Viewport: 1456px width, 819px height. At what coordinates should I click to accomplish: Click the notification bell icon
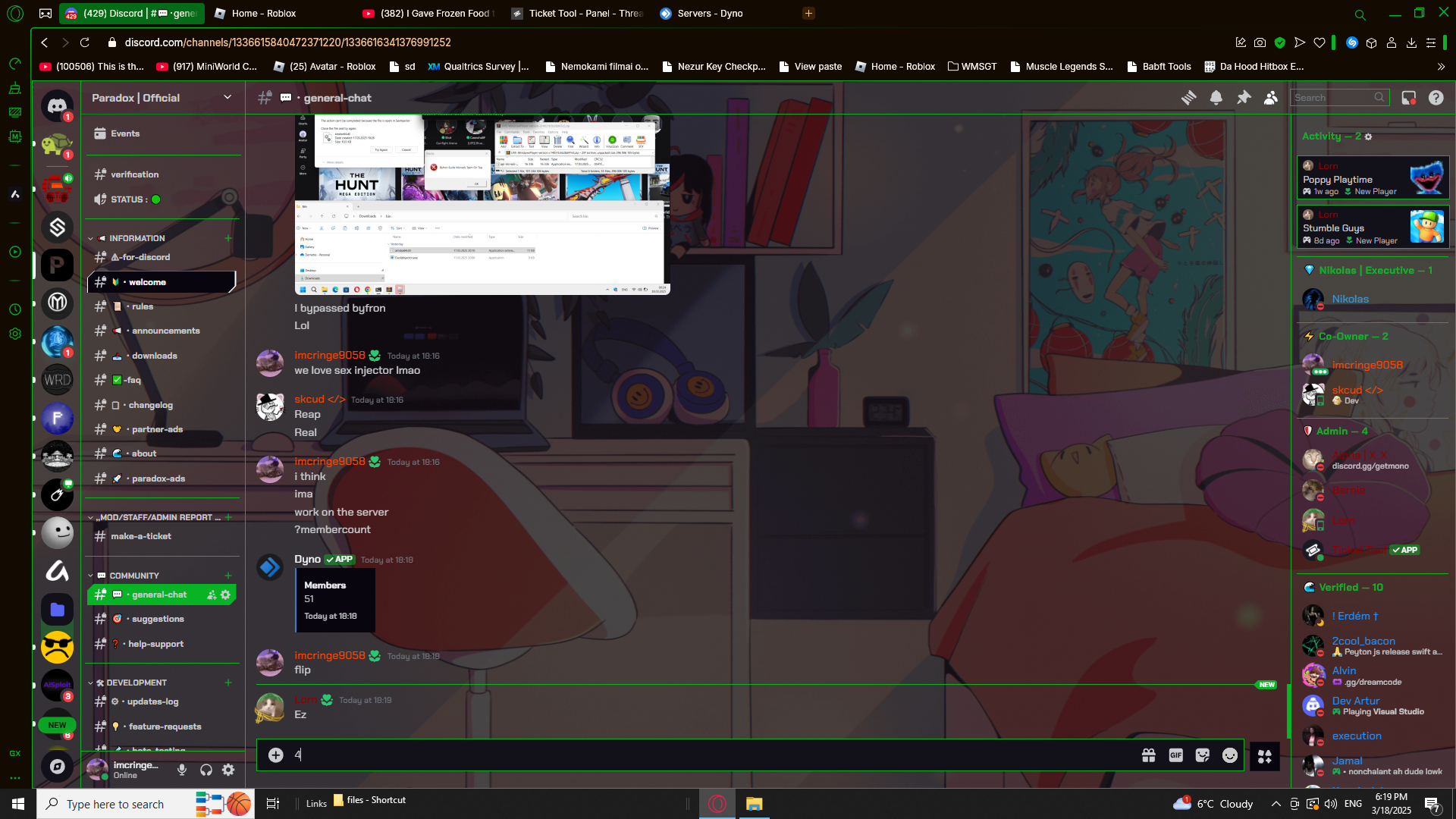pos(1216,98)
